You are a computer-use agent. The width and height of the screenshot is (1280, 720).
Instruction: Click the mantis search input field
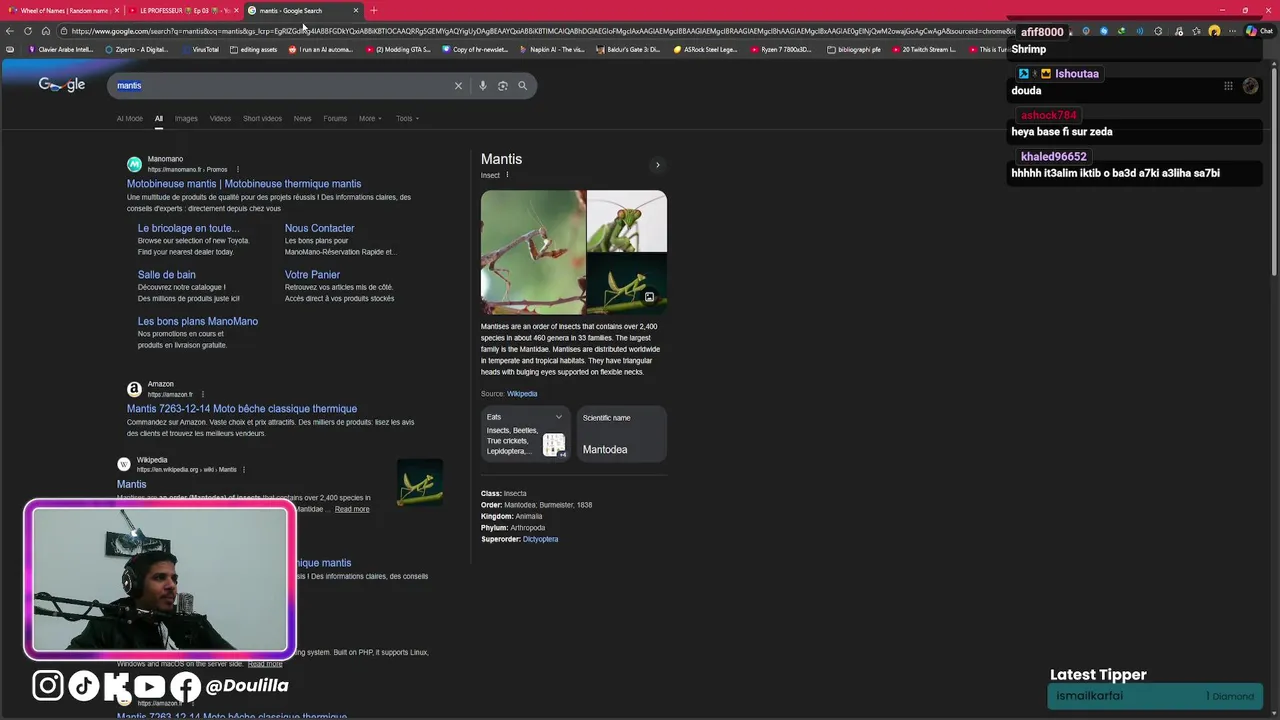[x=280, y=86]
